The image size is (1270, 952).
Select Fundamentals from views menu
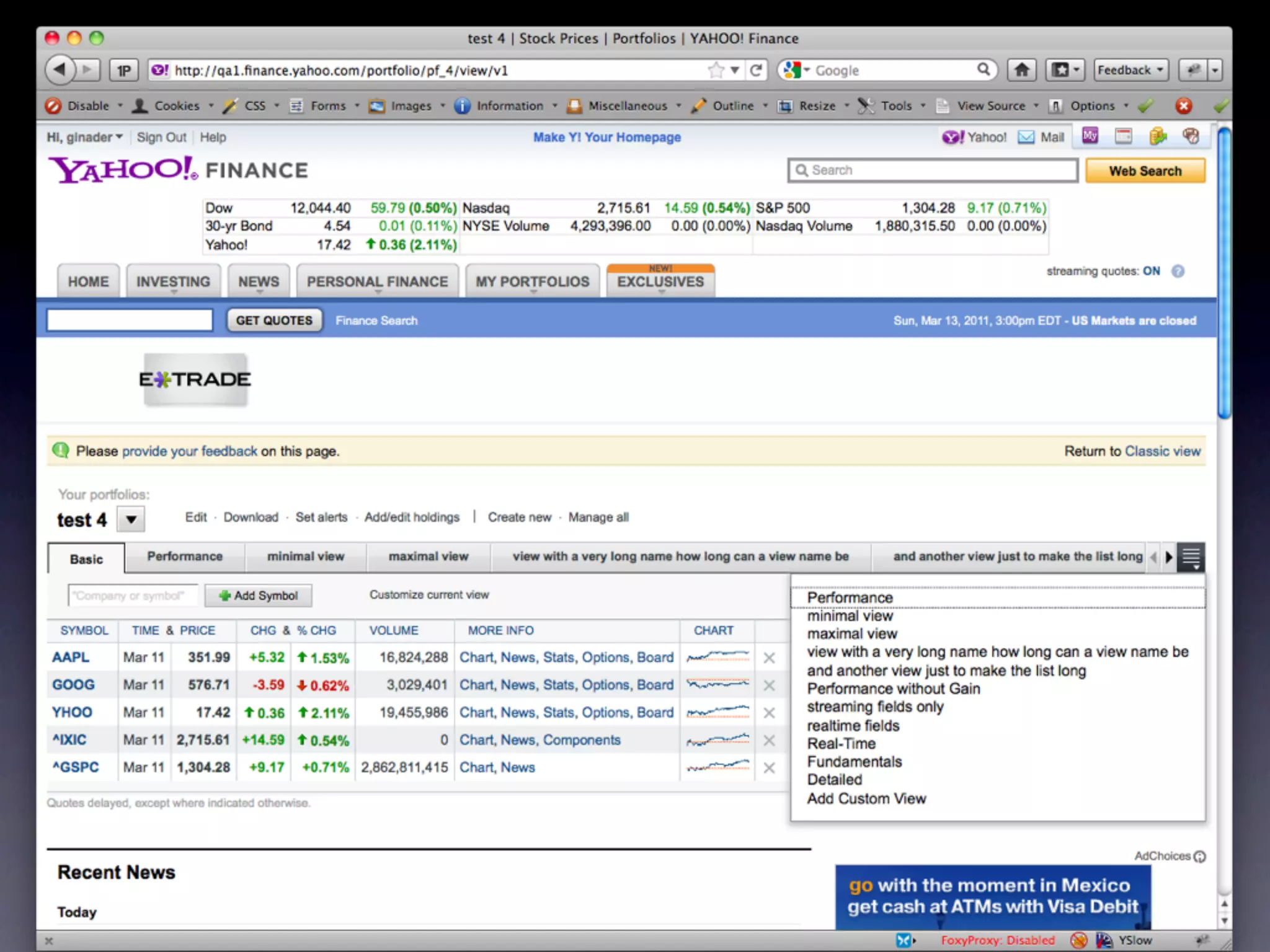pos(854,762)
